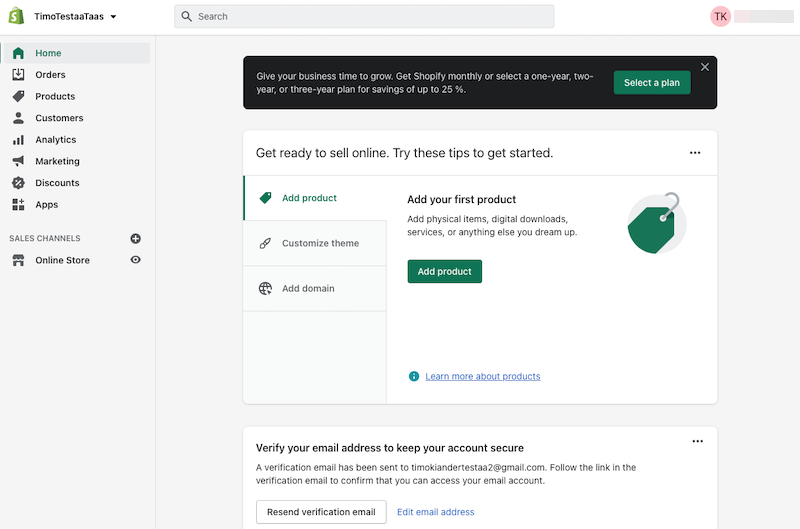Open Online Store sales channel
The height and width of the screenshot is (529, 800).
62,260
